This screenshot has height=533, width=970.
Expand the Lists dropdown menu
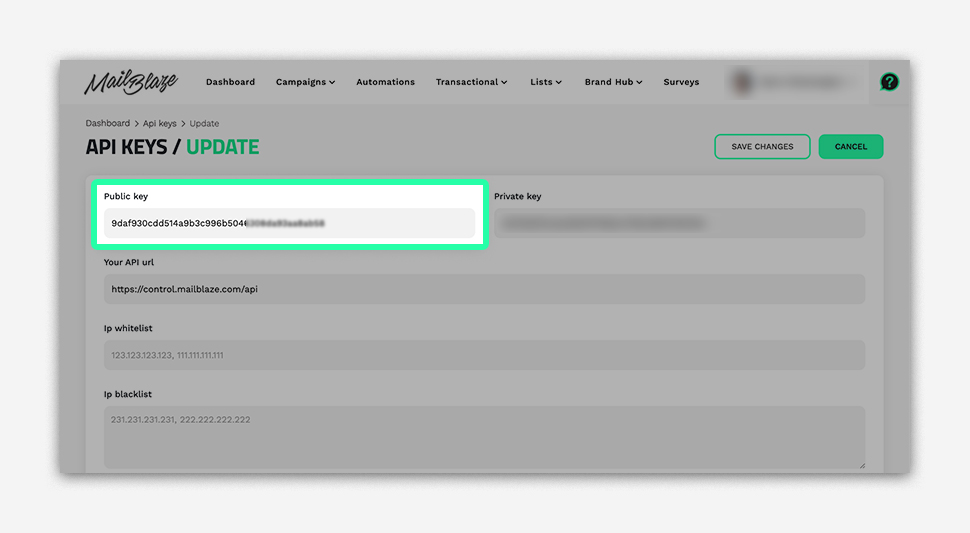click(x=545, y=82)
